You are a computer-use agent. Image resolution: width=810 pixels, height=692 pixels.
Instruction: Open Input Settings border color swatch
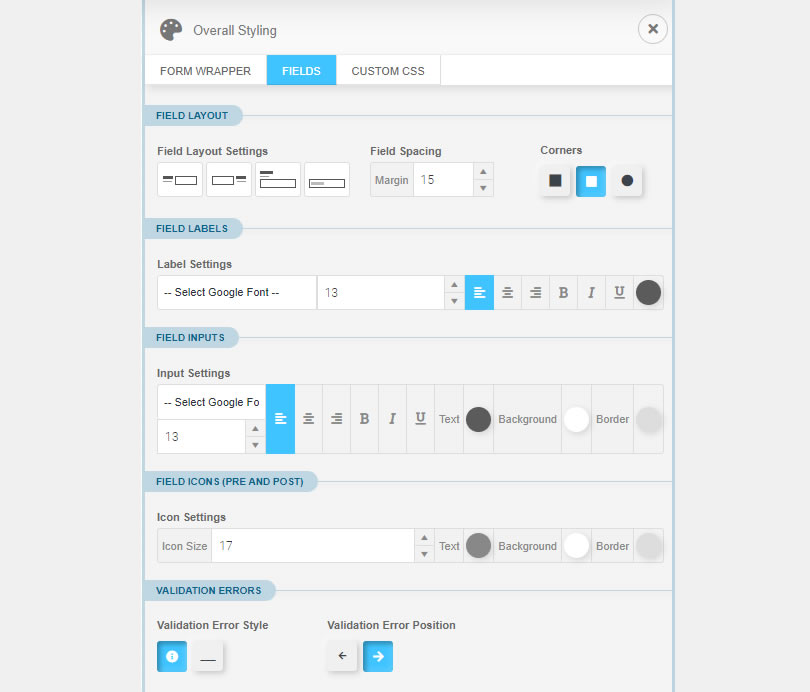[649, 419]
